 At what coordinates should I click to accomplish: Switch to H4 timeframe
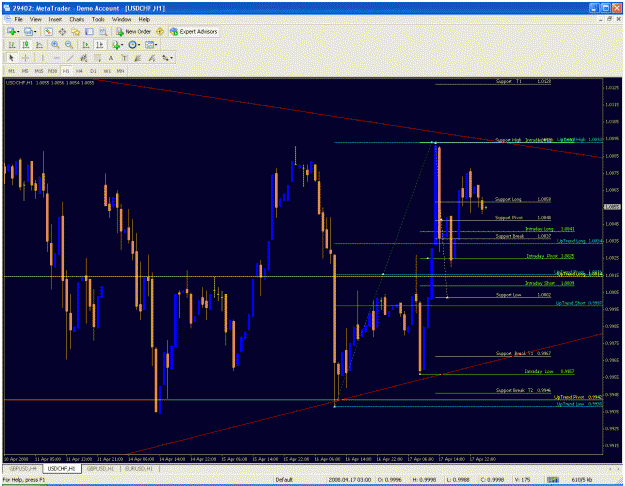pyautogui.click(x=79, y=71)
